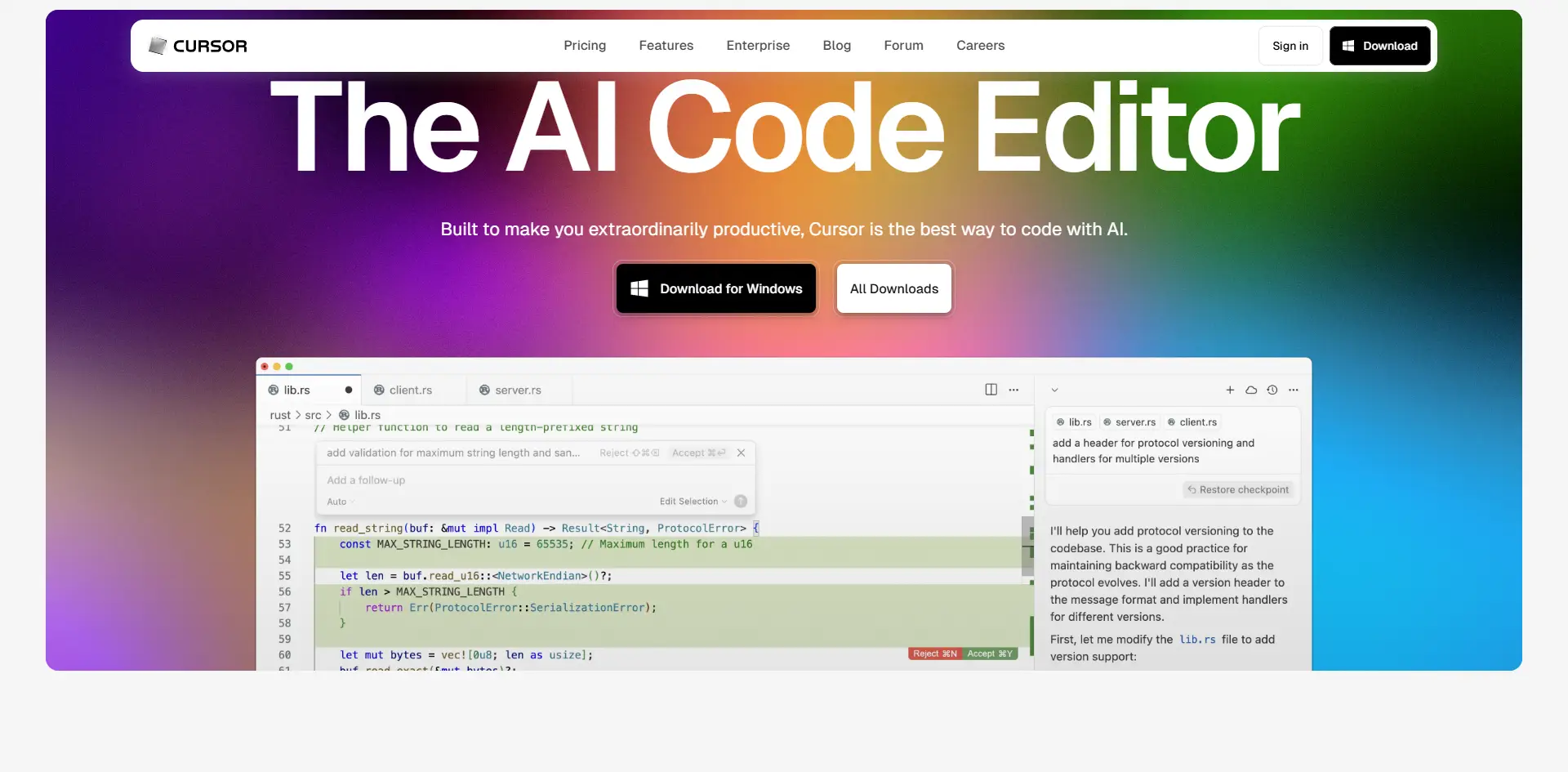This screenshot has height=772, width=1568.
Task: Click the unsaved dot on lib.rs tab
Action: point(349,390)
